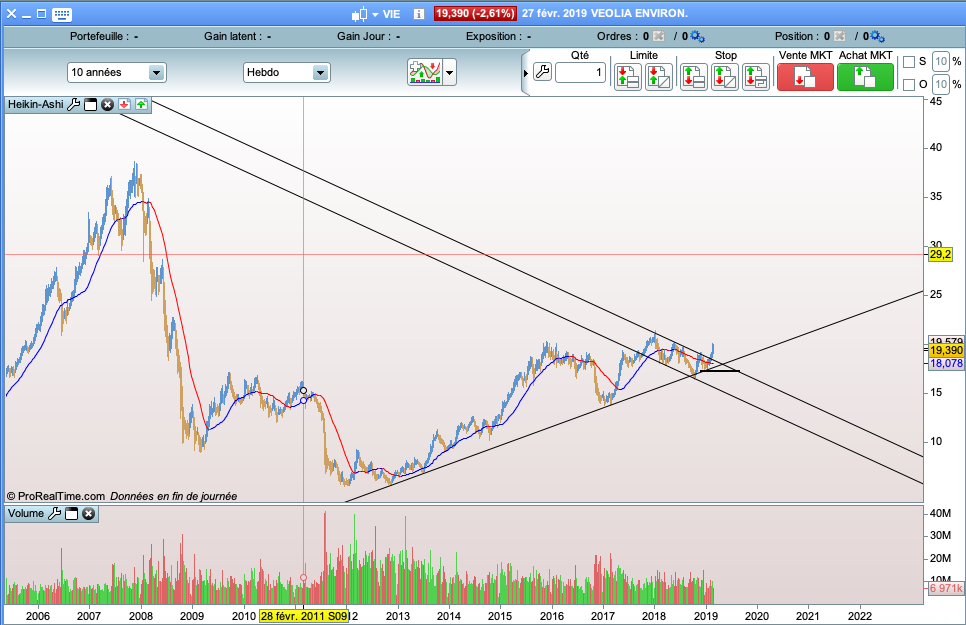Click the Ordres cancel icon next to 0
Screen dimensions: 966x625
pos(659,36)
